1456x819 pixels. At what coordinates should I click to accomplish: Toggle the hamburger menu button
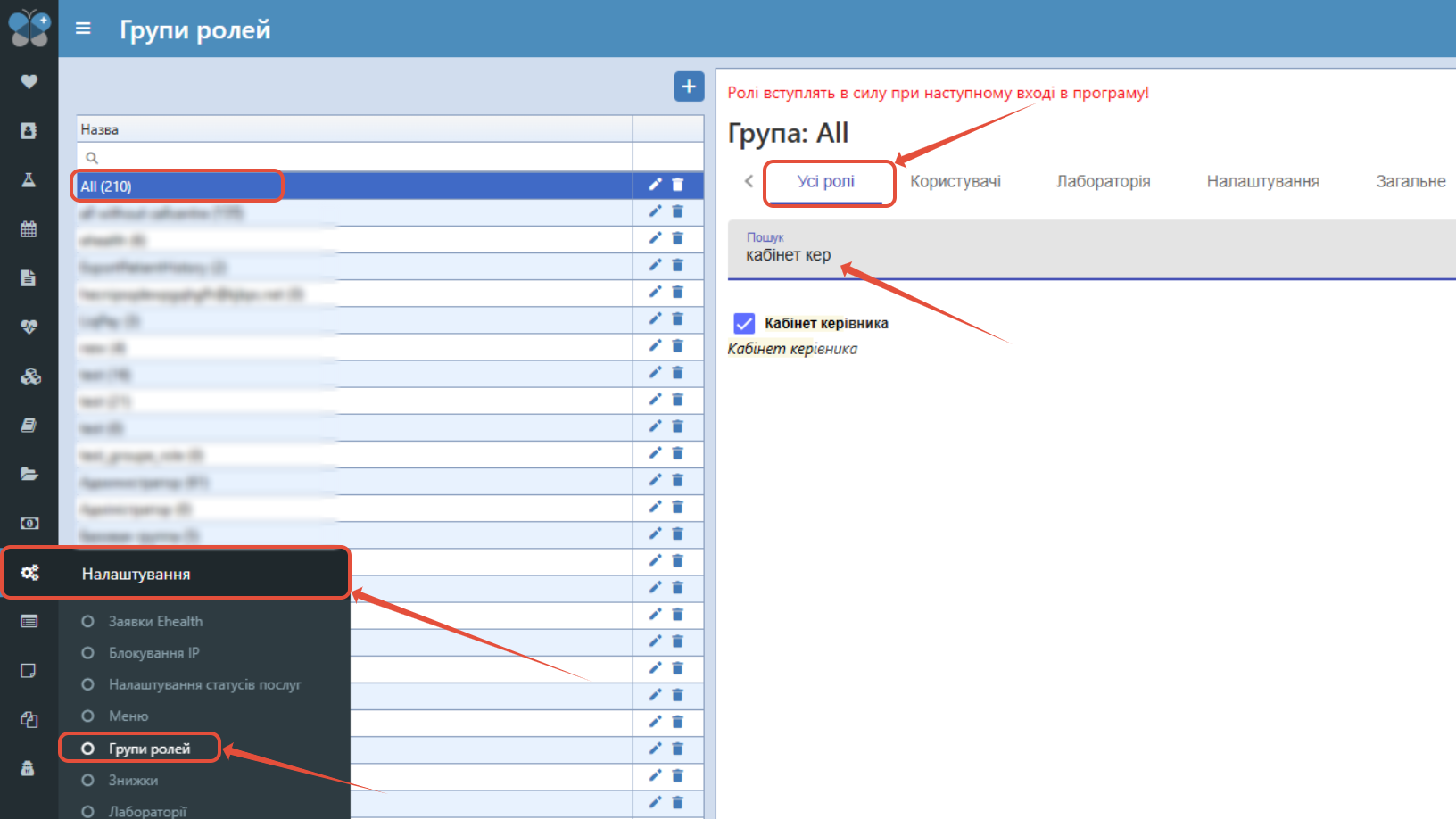pos(83,29)
